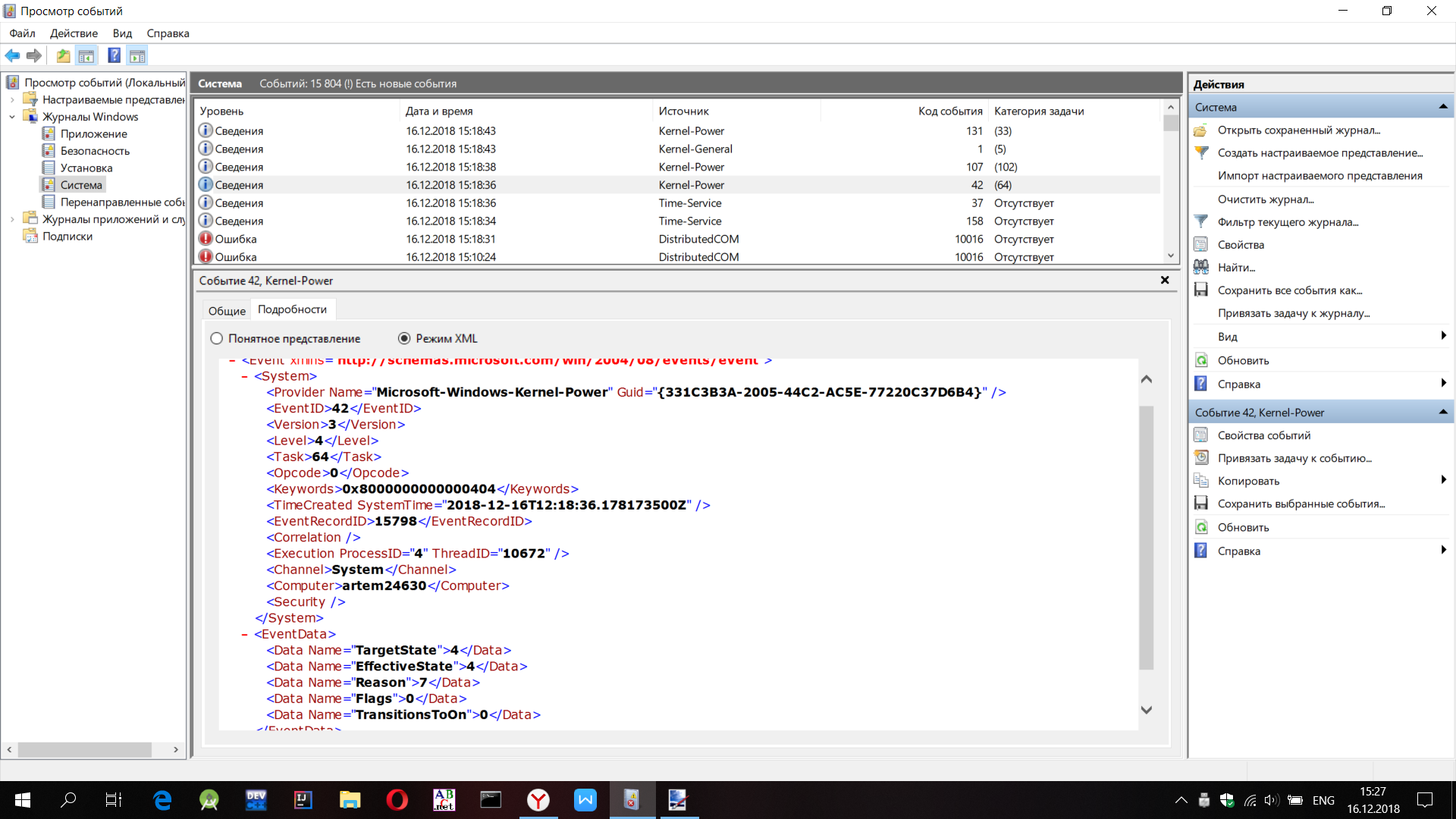Click the Forward arrow toolbar icon
This screenshot has width=1456, height=819.
34,55
